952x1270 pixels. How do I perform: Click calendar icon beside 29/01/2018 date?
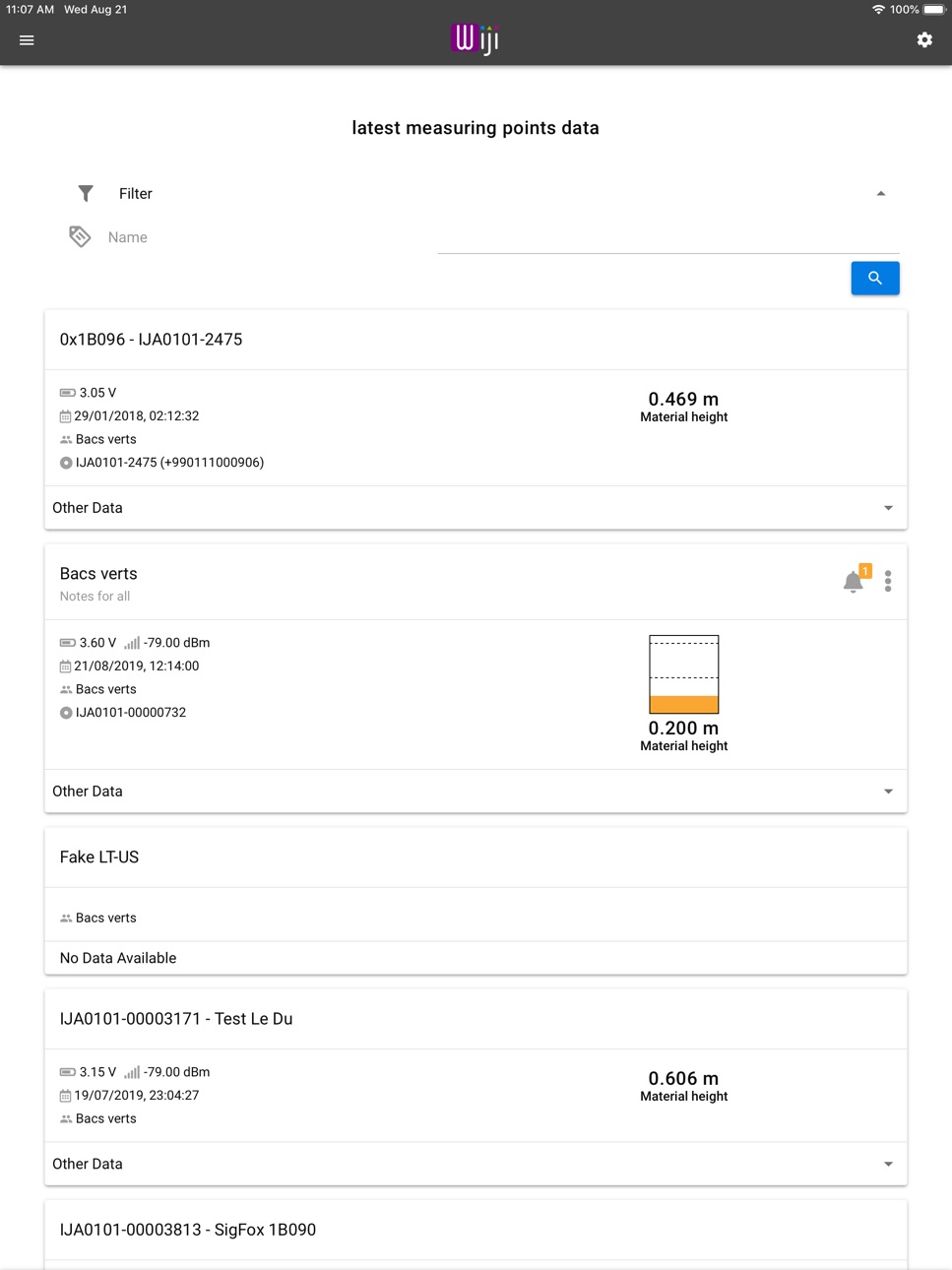coord(65,416)
